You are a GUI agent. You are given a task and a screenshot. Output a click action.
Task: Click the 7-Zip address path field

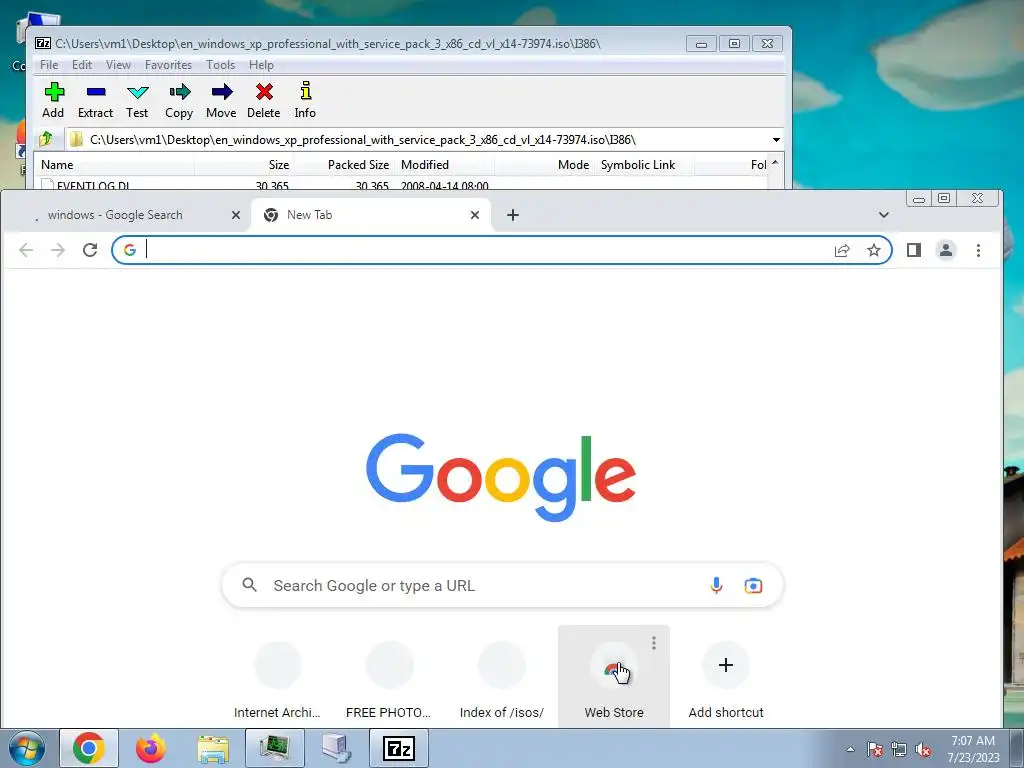pos(418,140)
